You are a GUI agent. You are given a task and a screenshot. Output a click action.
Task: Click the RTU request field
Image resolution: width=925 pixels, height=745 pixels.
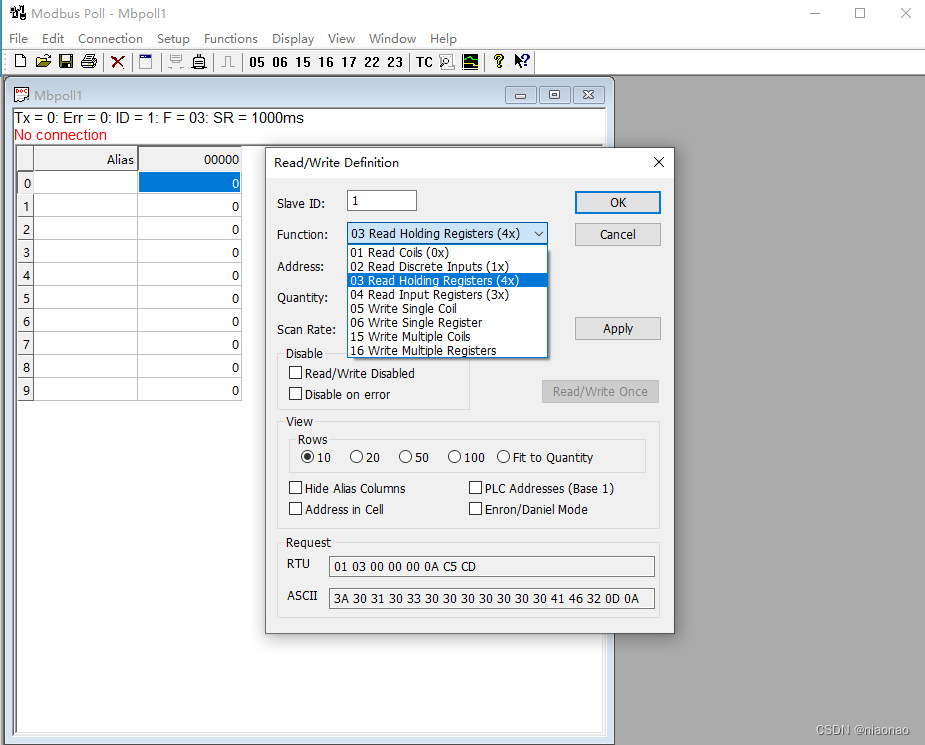[x=491, y=566]
